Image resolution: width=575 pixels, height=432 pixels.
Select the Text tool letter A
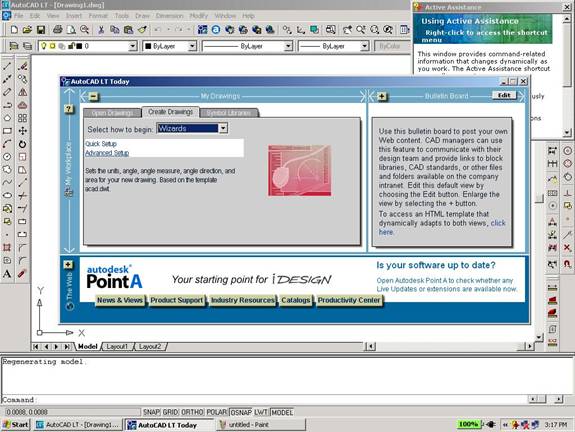point(7,274)
